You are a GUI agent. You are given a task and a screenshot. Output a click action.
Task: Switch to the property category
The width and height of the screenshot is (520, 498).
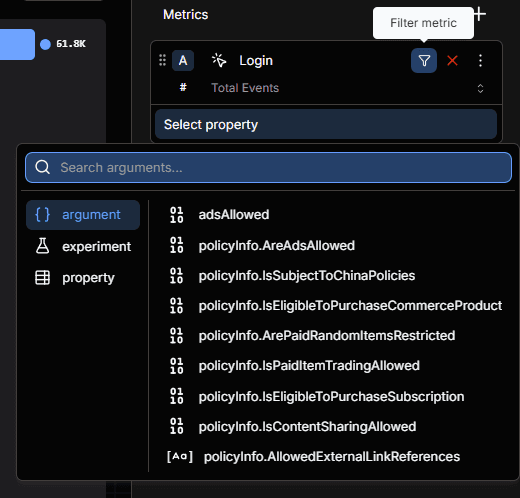pos(83,277)
